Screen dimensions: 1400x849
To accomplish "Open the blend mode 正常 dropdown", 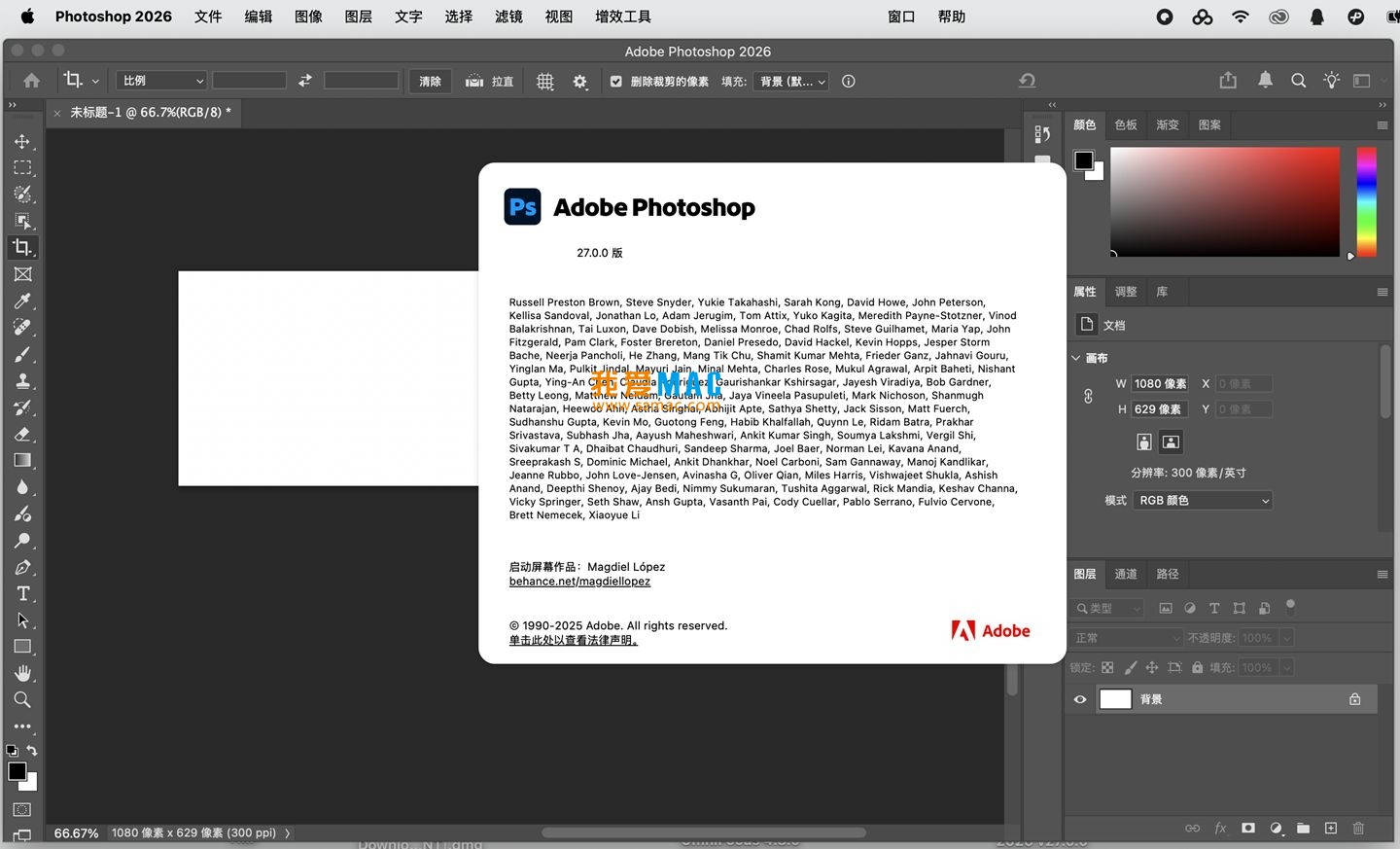I will (1126, 638).
